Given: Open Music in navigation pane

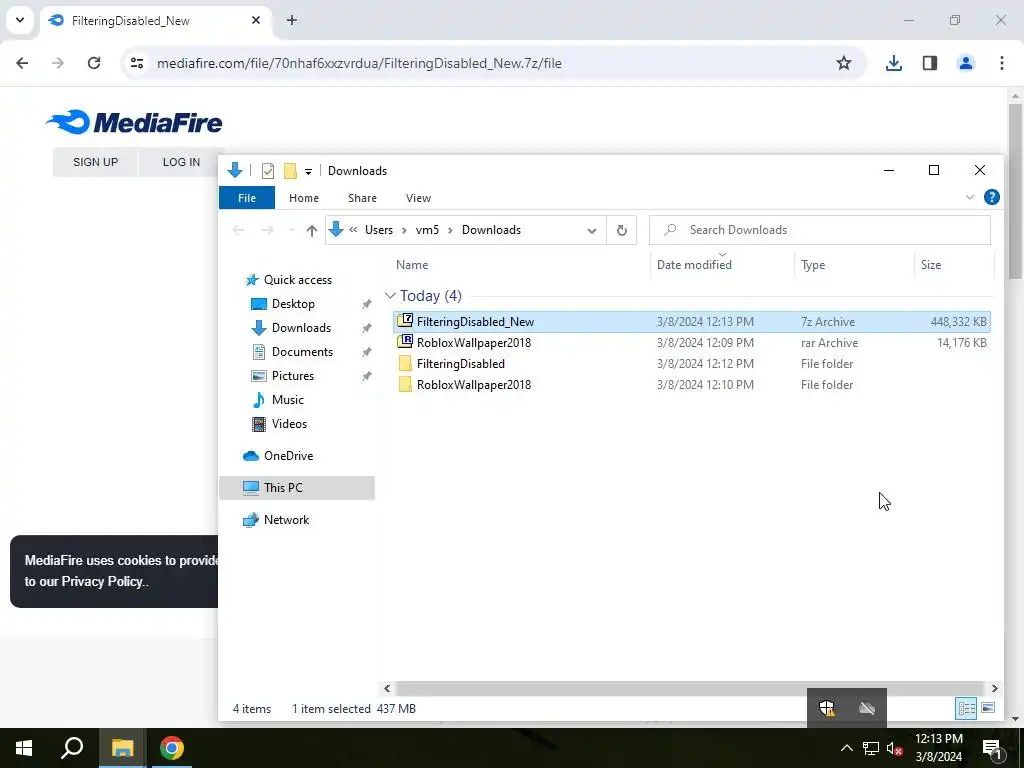Looking at the screenshot, I should click(x=287, y=400).
